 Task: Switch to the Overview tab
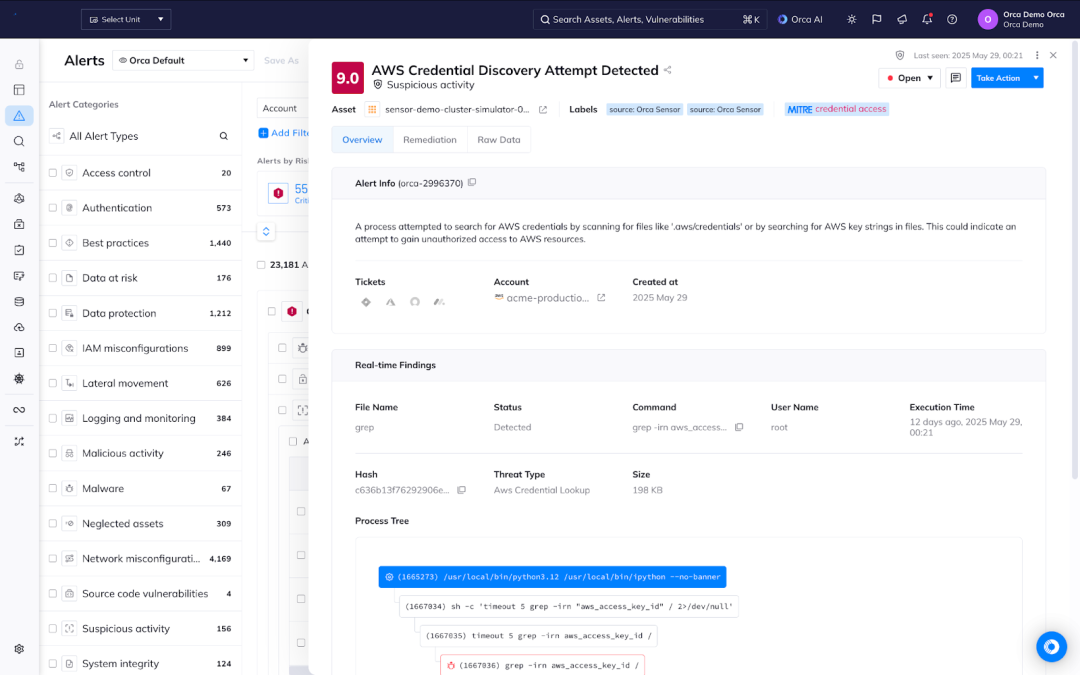point(362,140)
